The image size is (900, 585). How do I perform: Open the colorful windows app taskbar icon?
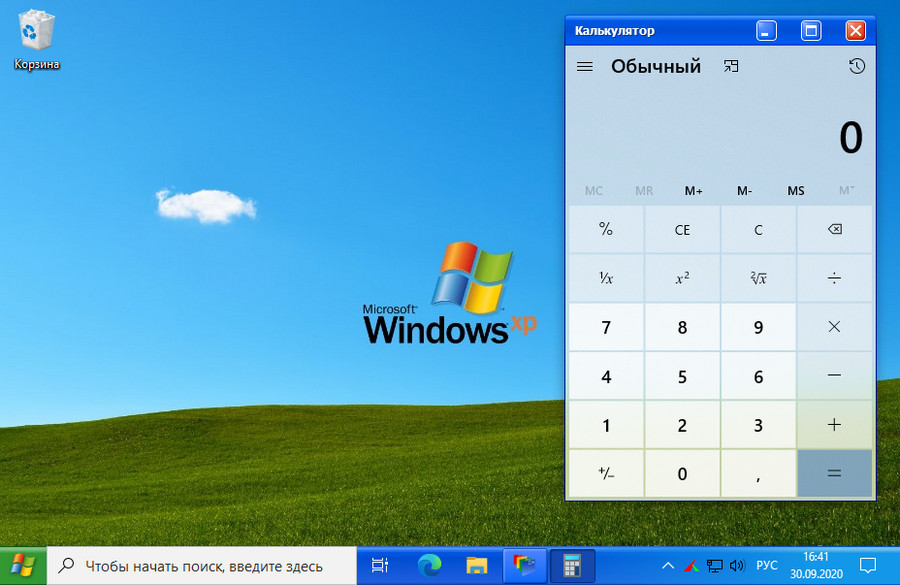[524, 566]
